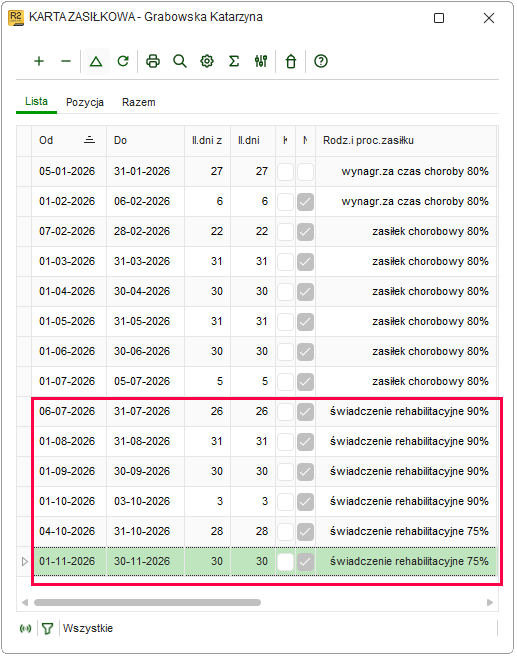Click the Wszystkie filter label
Screen dimensions: 517x662
coord(88,629)
